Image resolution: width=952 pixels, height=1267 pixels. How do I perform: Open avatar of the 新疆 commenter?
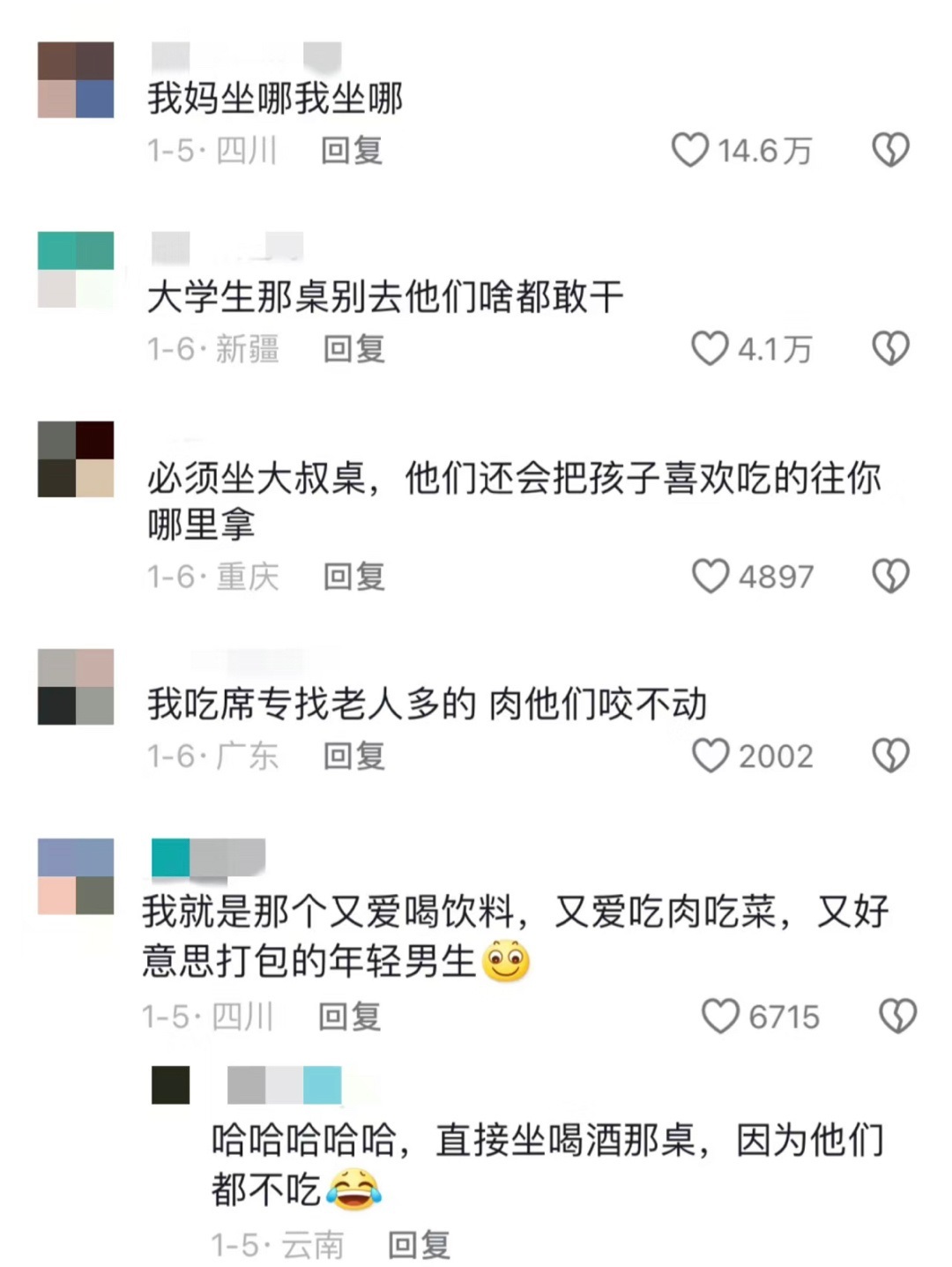[x=76, y=270]
